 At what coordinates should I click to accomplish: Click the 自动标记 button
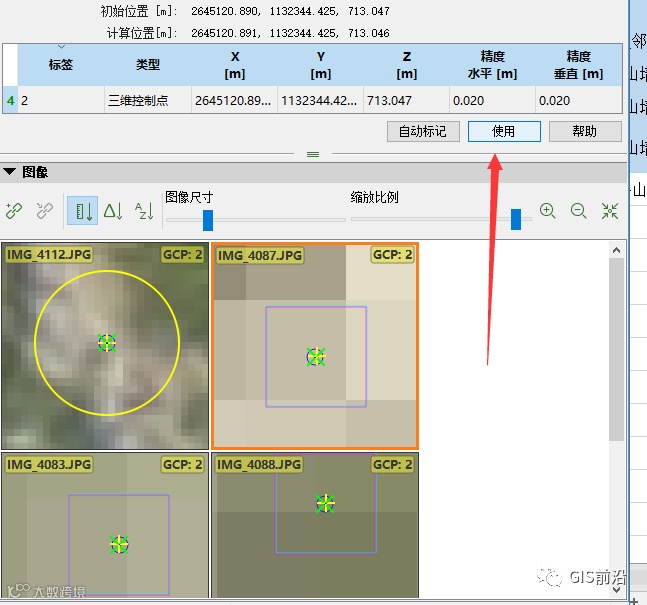point(423,132)
